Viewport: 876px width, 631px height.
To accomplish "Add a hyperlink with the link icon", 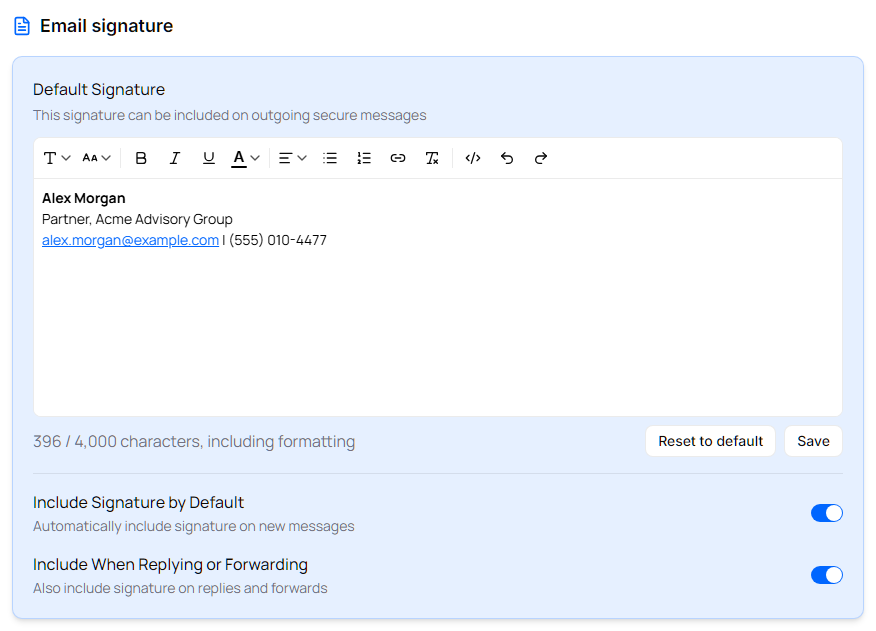I will (x=398, y=158).
